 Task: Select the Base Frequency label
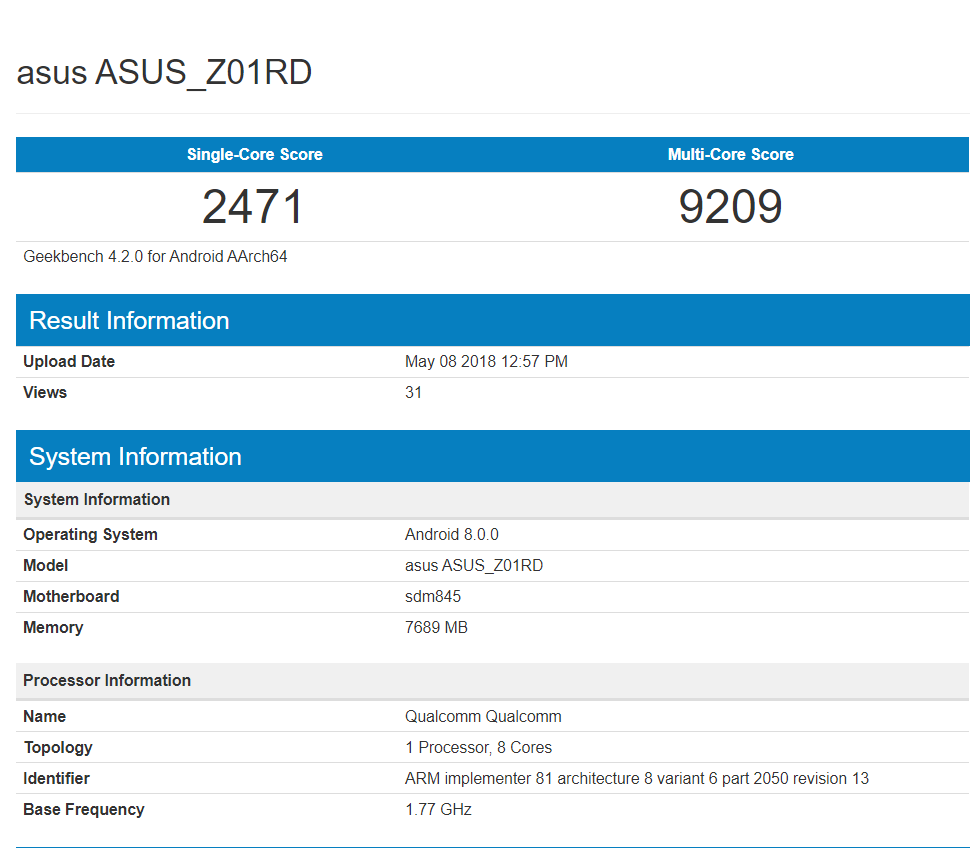pyautogui.click(x=84, y=810)
